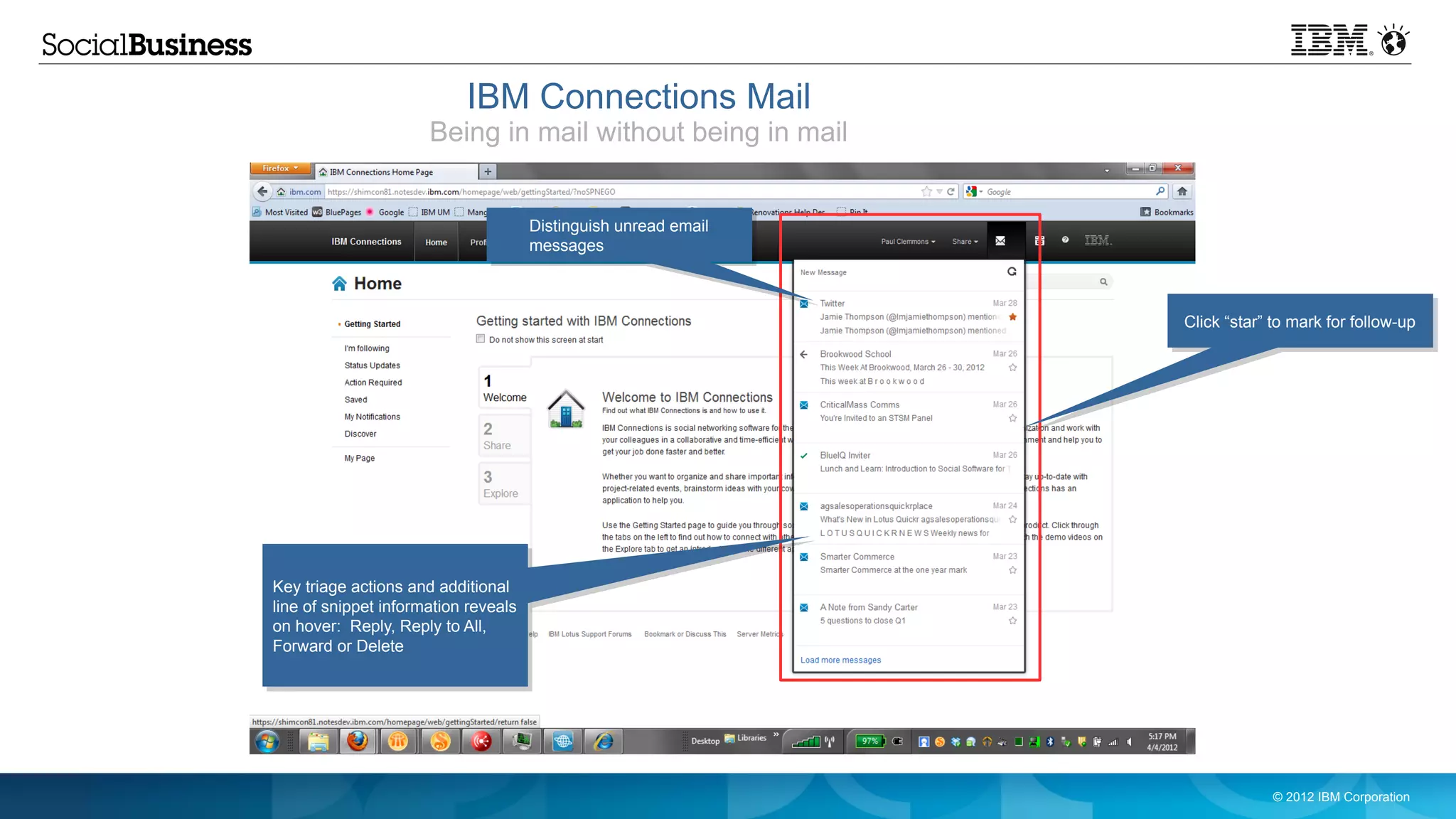This screenshot has height=819, width=1456.
Task: Select the IBM Connections Home Page browser tab
Action: tap(396, 172)
